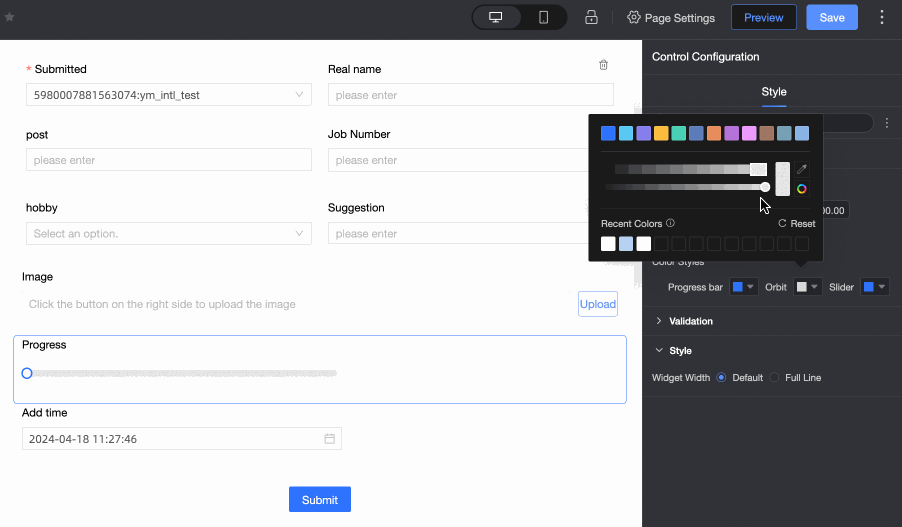Open Progress bar color dropdown
This screenshot has height=527, width=902.
coord(743,287)
